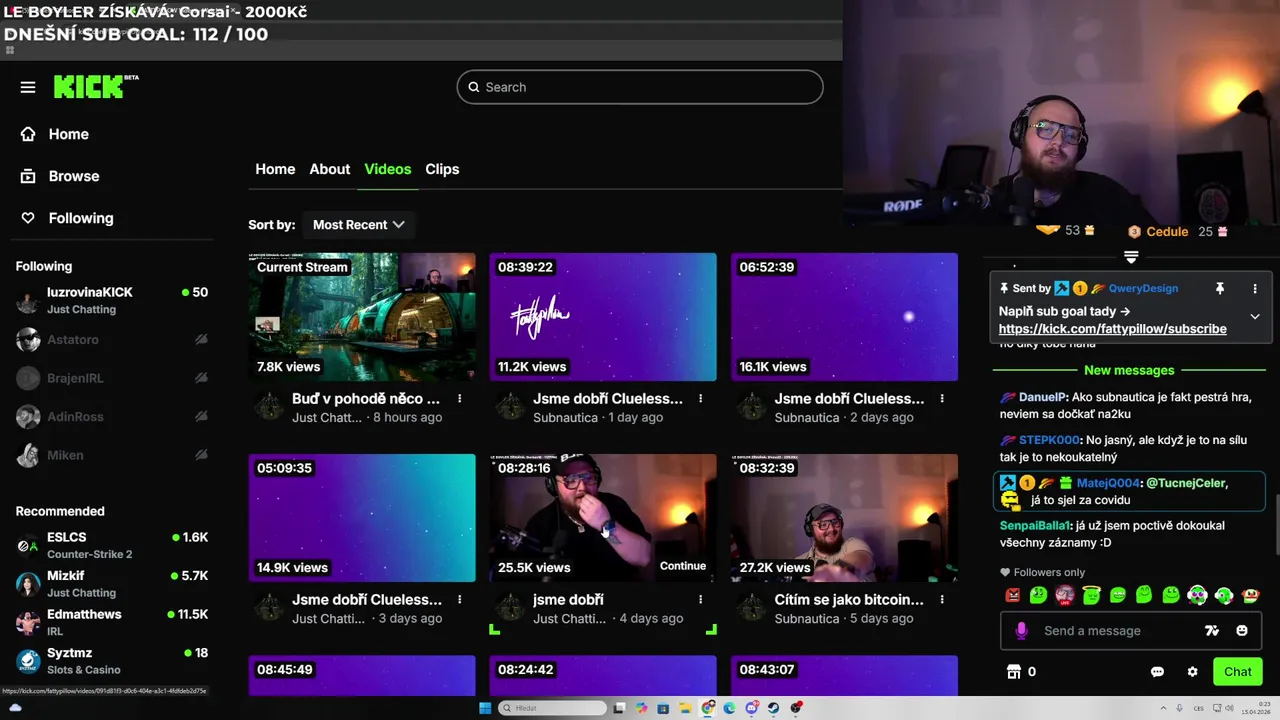Open AdinRoss channel in sidebar
The width and height of the screenshot is (1280, 720).
coord(112,416)
